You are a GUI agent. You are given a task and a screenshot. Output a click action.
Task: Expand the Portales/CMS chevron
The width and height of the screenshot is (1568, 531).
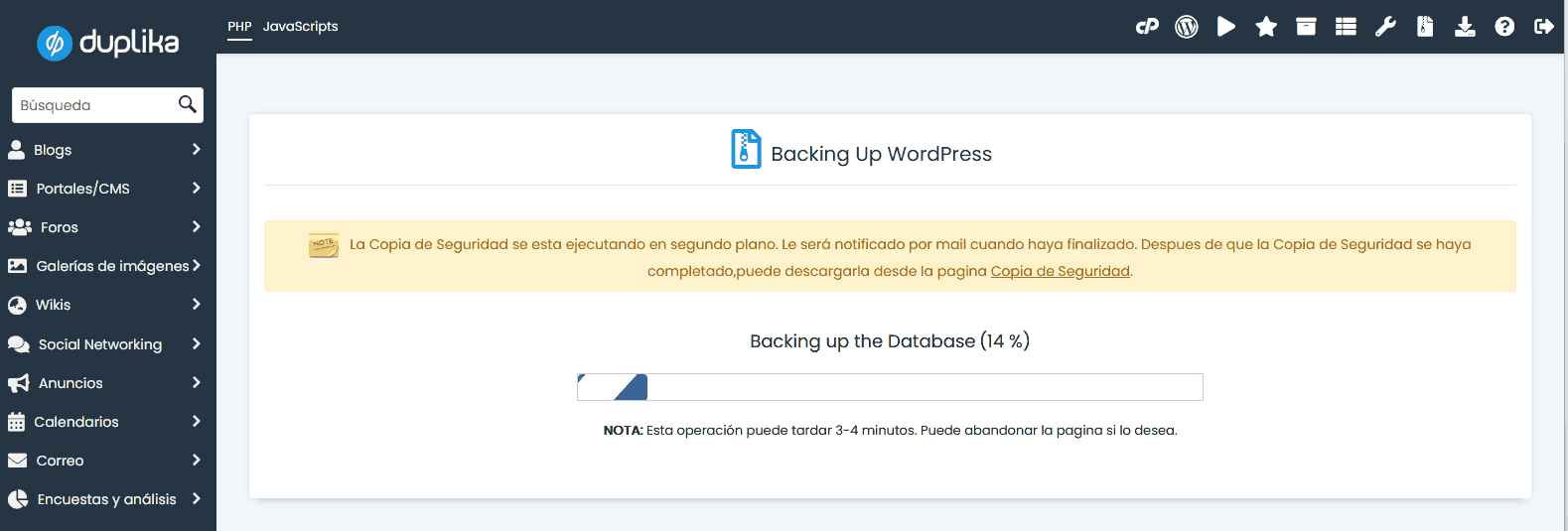point(197,188)
